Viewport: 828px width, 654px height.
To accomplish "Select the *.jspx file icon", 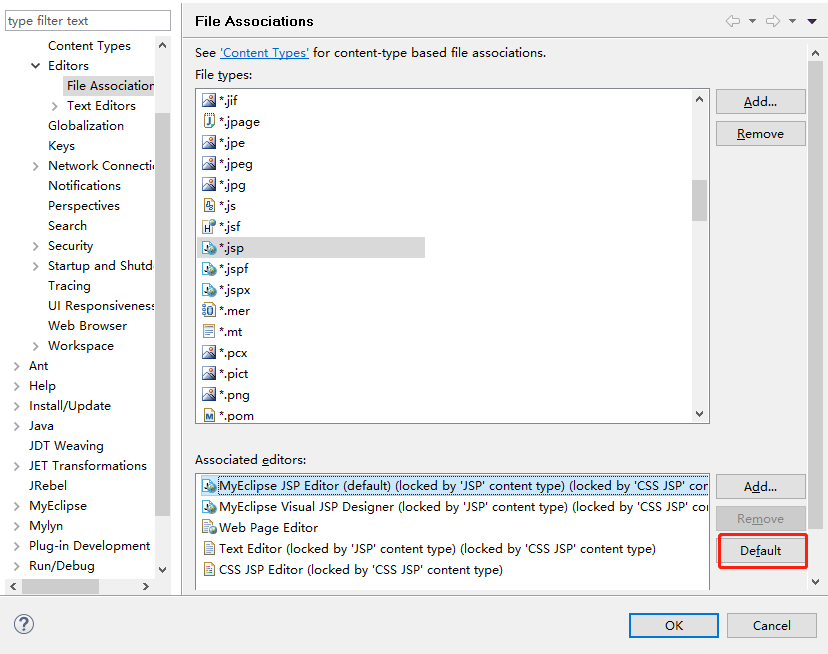I will (x=209, y=289).
